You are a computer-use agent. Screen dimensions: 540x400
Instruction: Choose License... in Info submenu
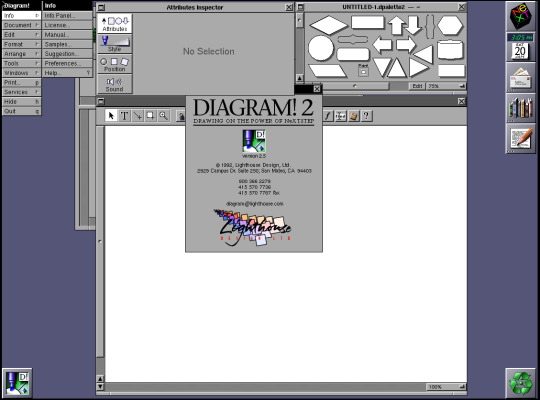(68, 25)
